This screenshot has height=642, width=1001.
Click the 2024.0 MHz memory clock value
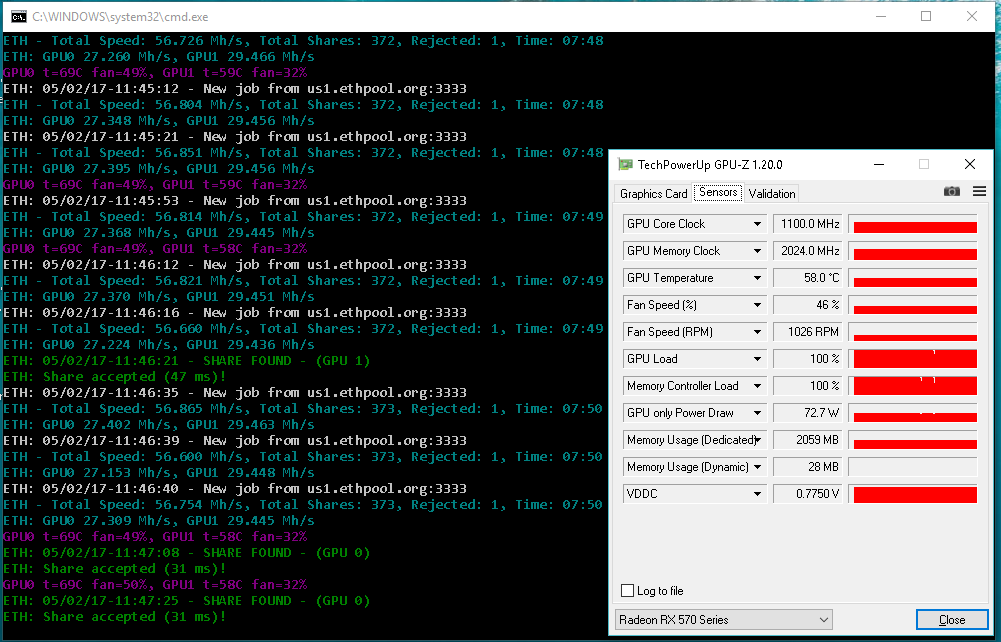pyautogui.click(x=808, y=251)
